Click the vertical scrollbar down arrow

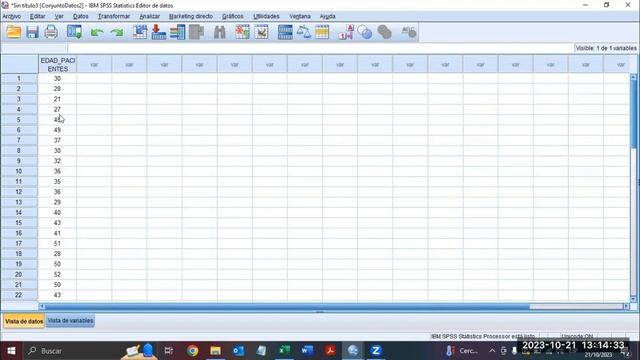pos(633,299)
